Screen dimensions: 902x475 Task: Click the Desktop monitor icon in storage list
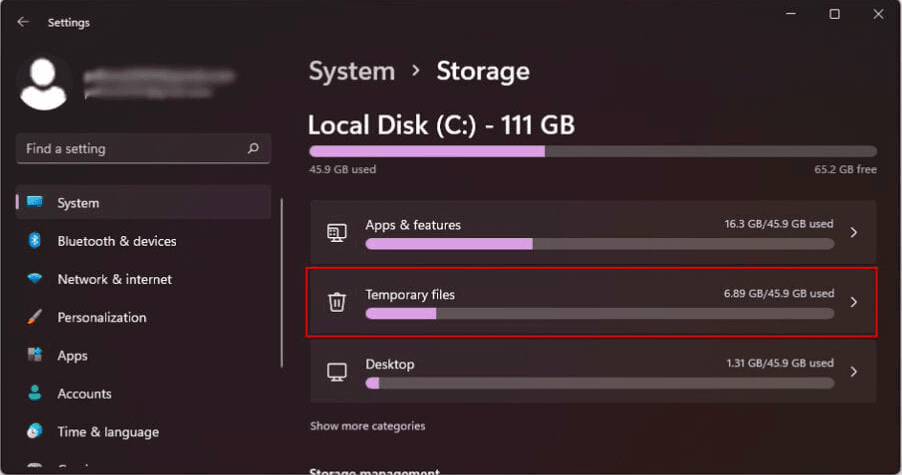click(337, 371)
